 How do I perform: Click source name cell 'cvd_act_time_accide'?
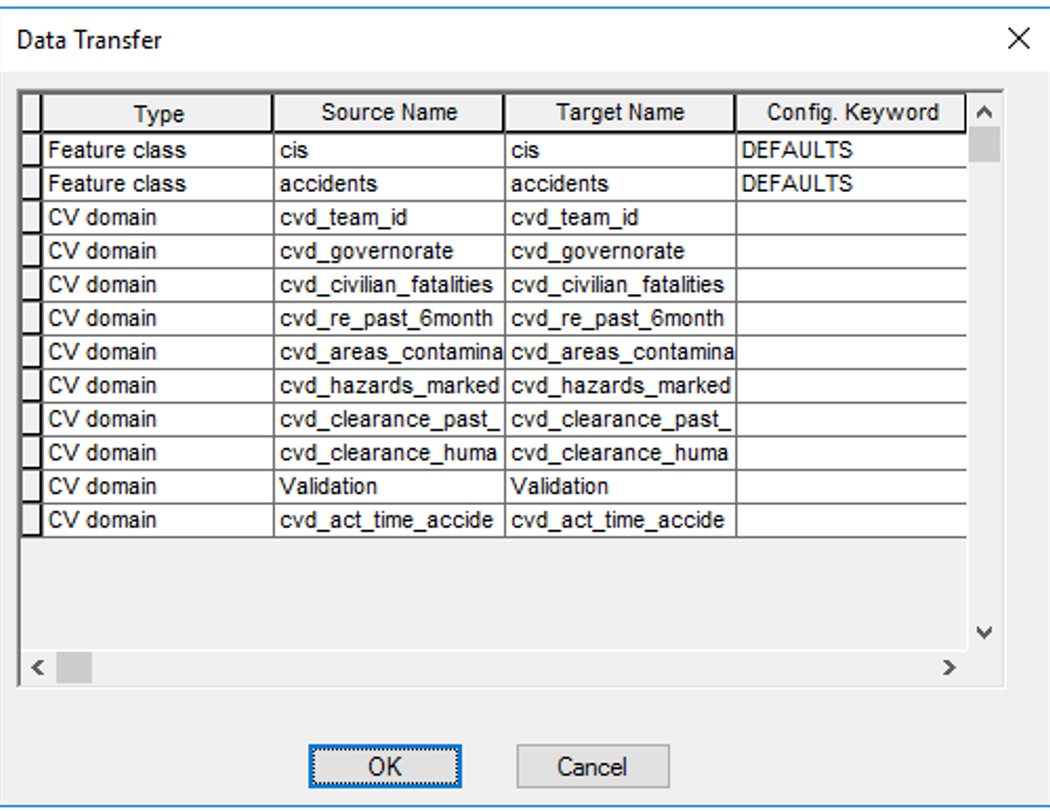point(388,520)
